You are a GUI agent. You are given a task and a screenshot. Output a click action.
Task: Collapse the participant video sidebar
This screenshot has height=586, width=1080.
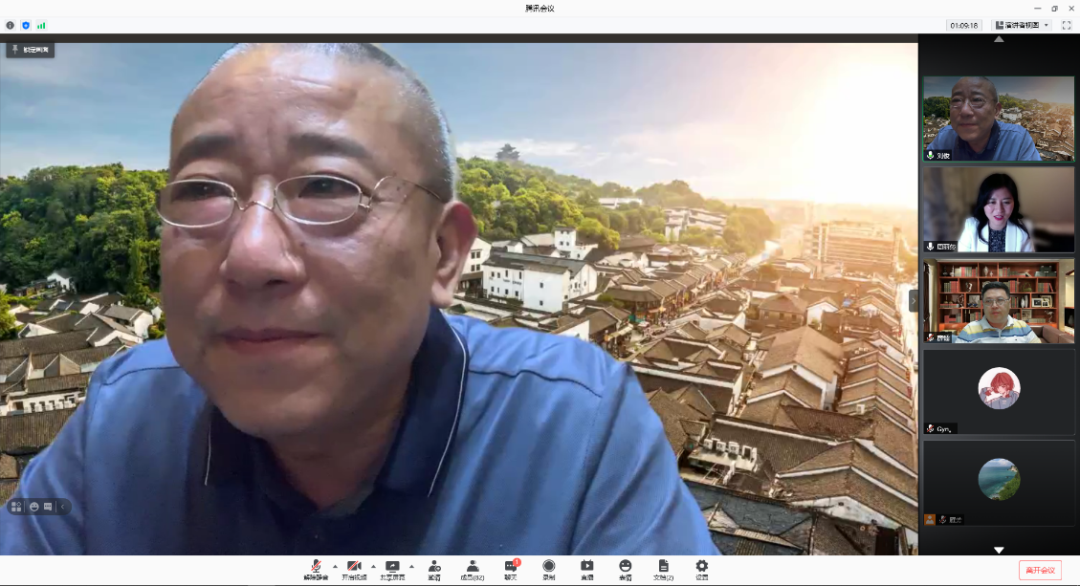(x=913, y=300)
